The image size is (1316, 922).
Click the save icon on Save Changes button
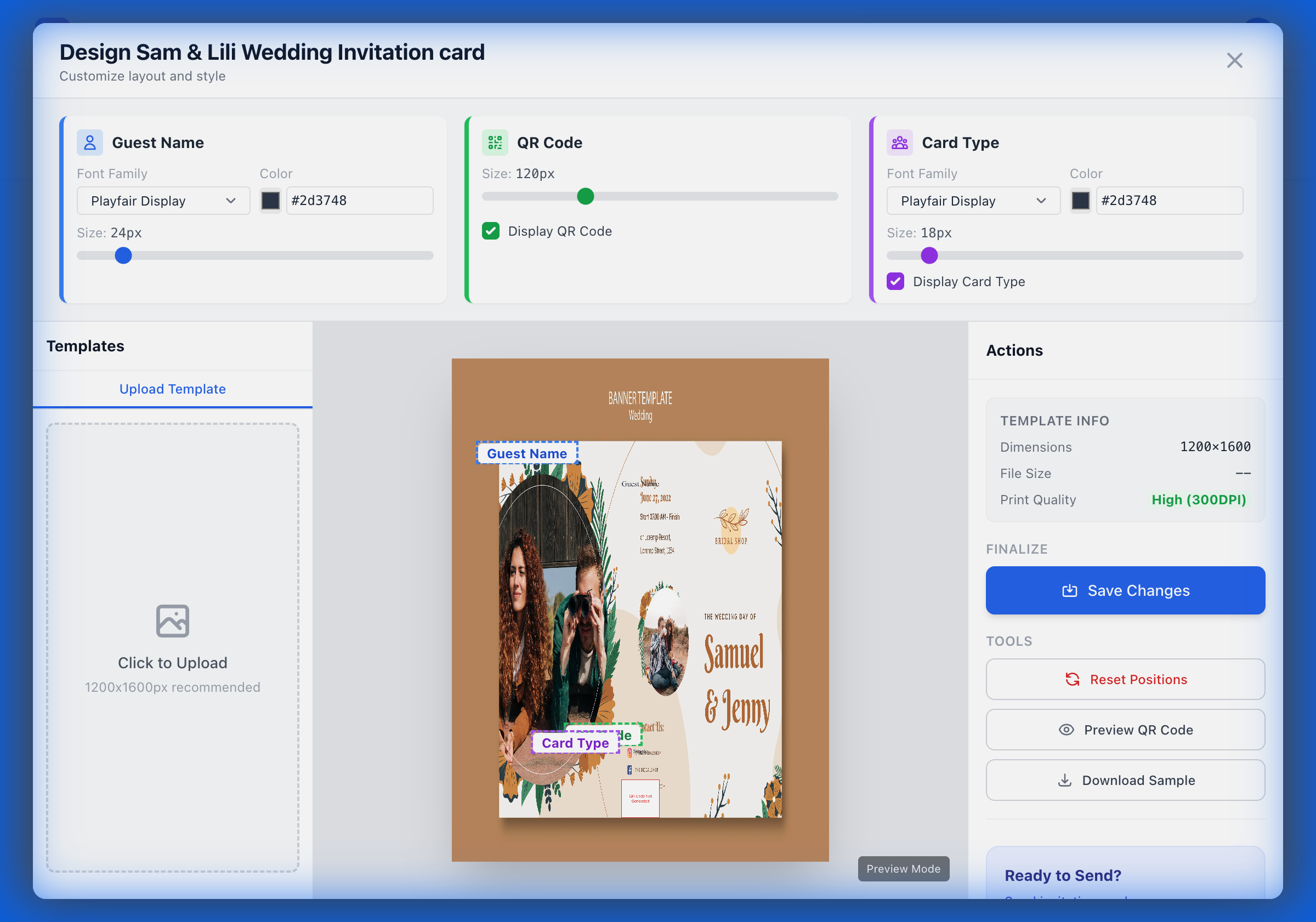(x=1070, y=590)
